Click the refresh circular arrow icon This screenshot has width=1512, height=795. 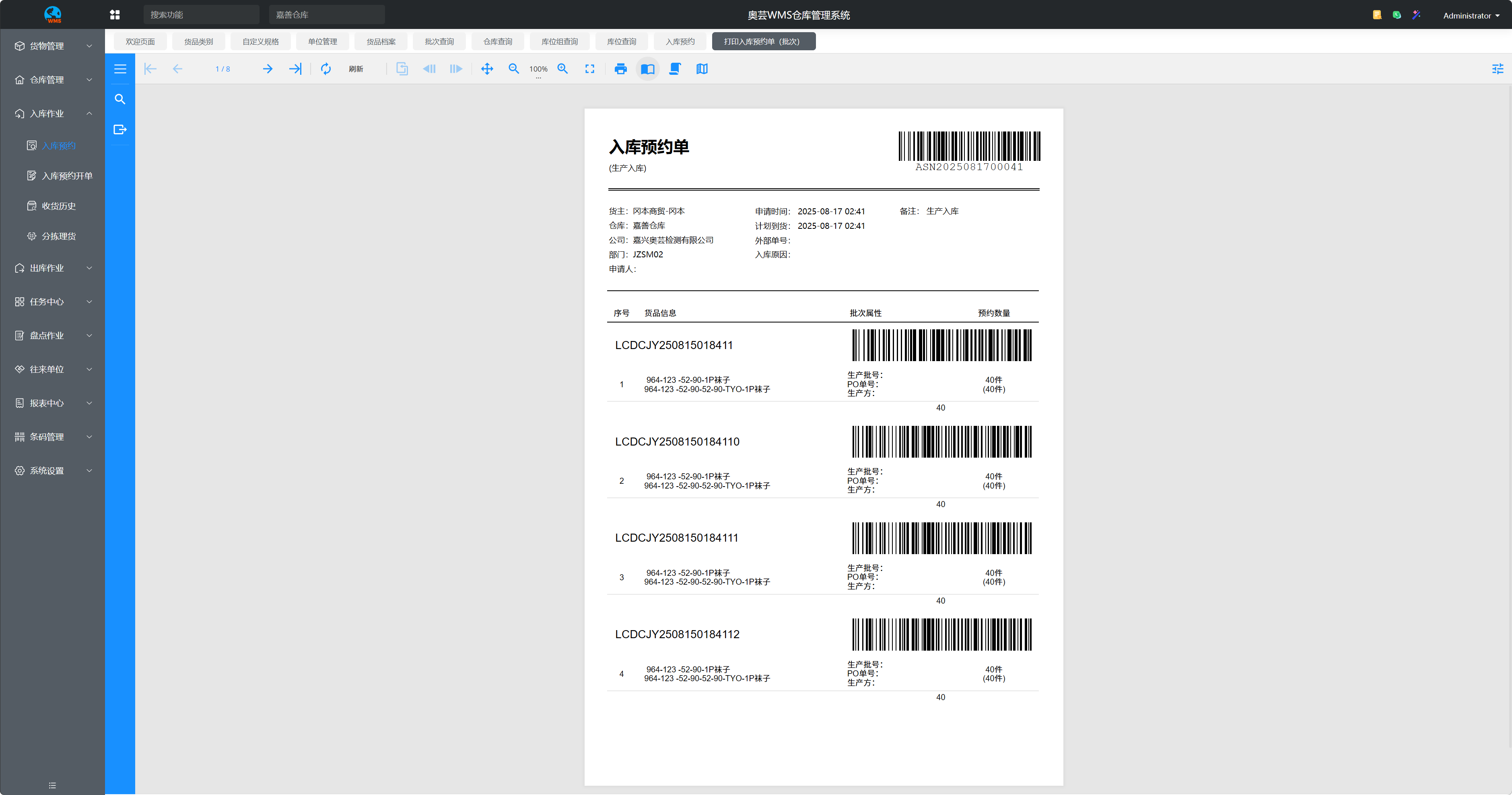coord(326,69)
